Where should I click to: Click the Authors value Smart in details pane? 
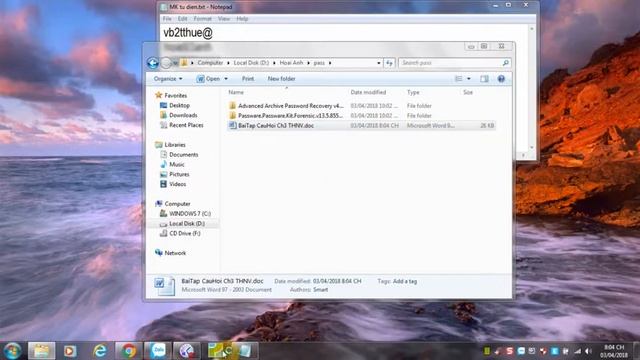tap(320, 290)
